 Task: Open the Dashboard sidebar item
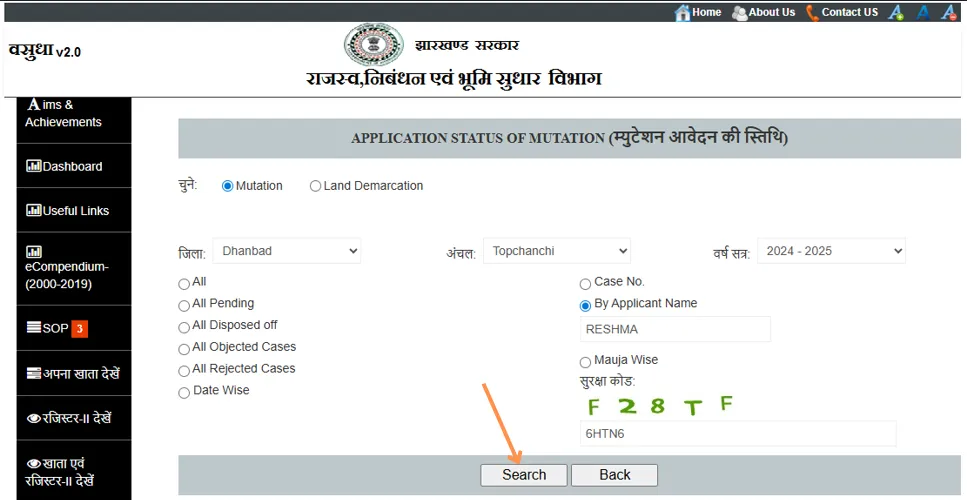(x=74, y=166)
